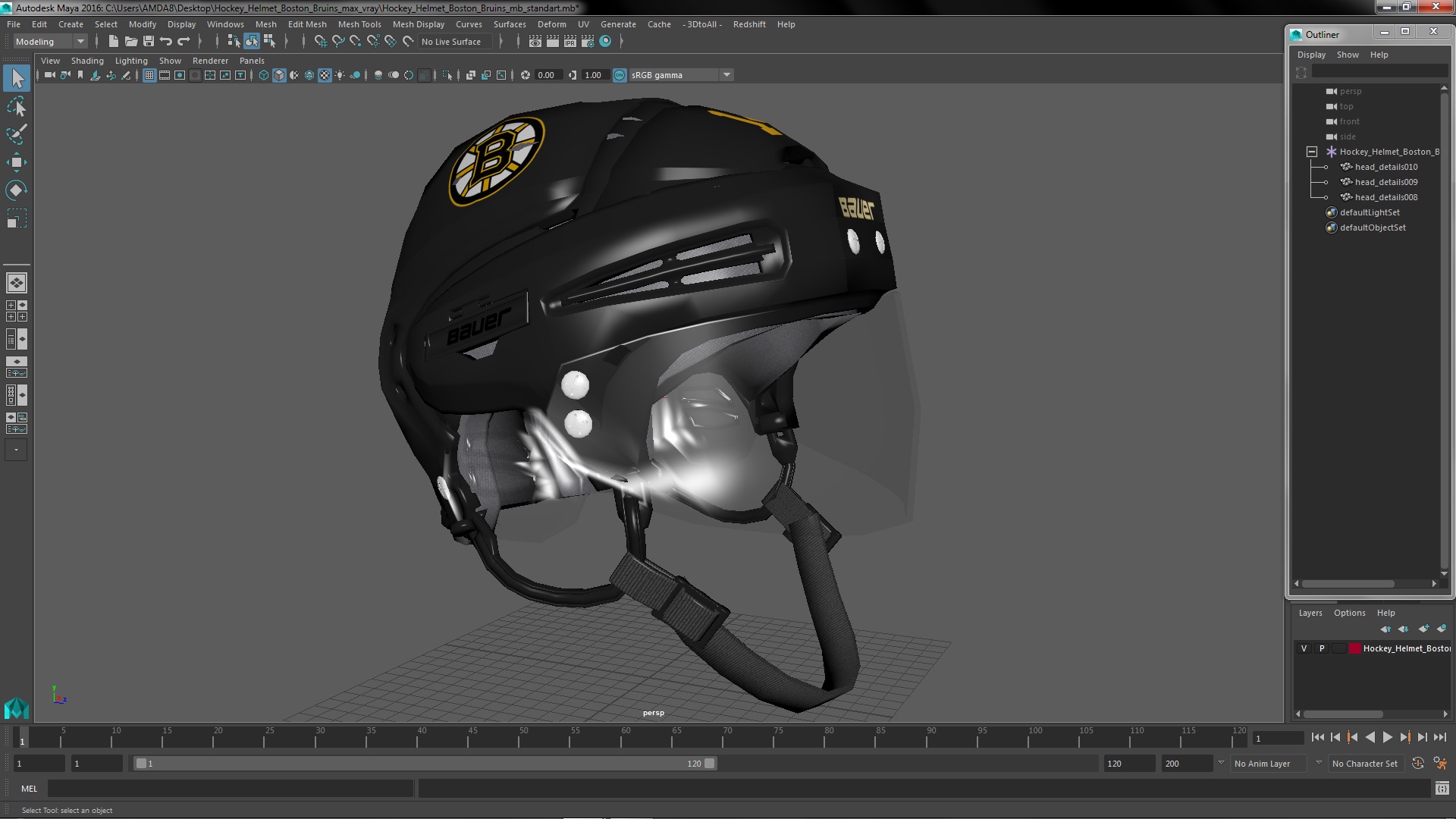
Task: Enable snap to curves
Action: click(x=338, y=42)
